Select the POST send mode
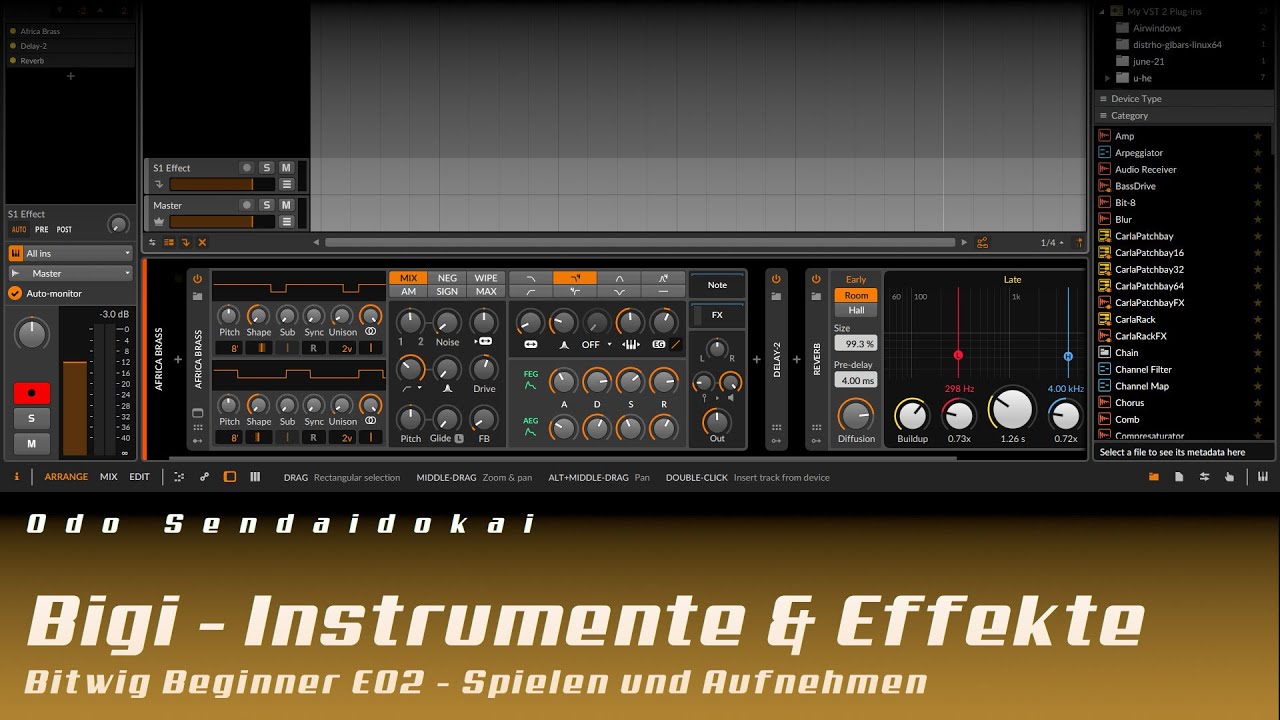Screen dimensions: 1280x720 (64, 230)
